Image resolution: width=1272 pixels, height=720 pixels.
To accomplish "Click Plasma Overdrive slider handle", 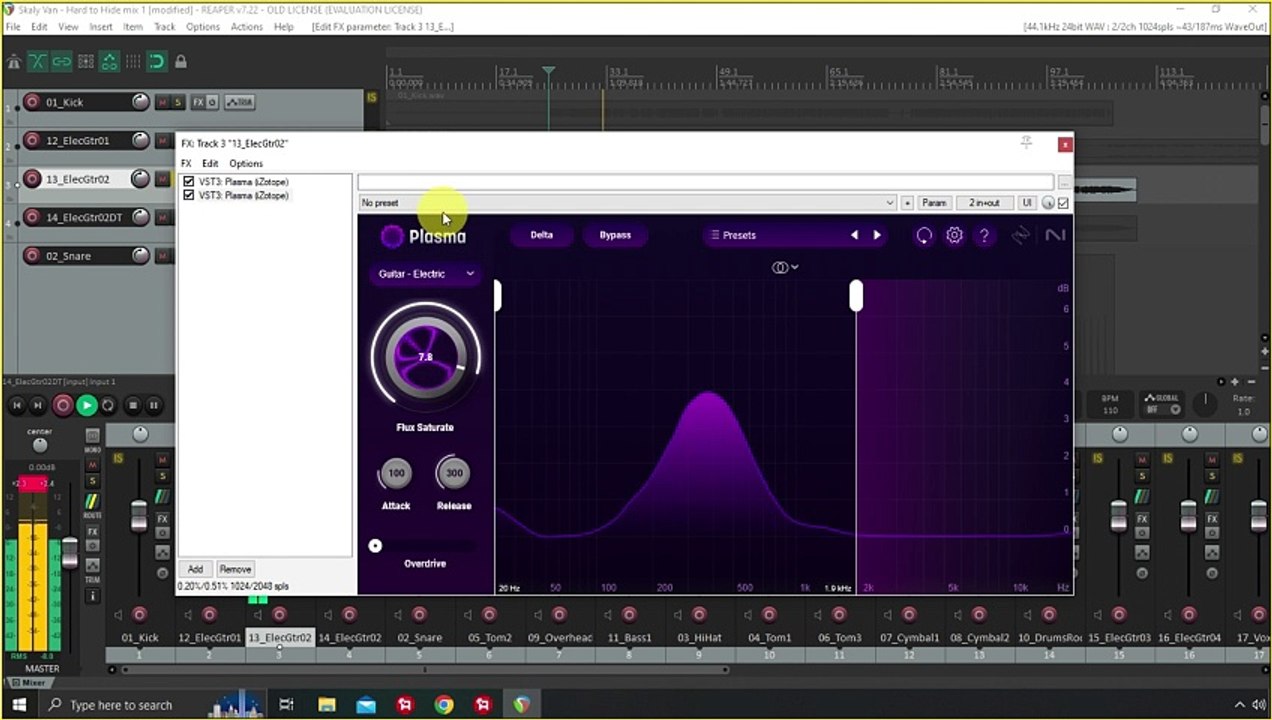I will [375, 546].
